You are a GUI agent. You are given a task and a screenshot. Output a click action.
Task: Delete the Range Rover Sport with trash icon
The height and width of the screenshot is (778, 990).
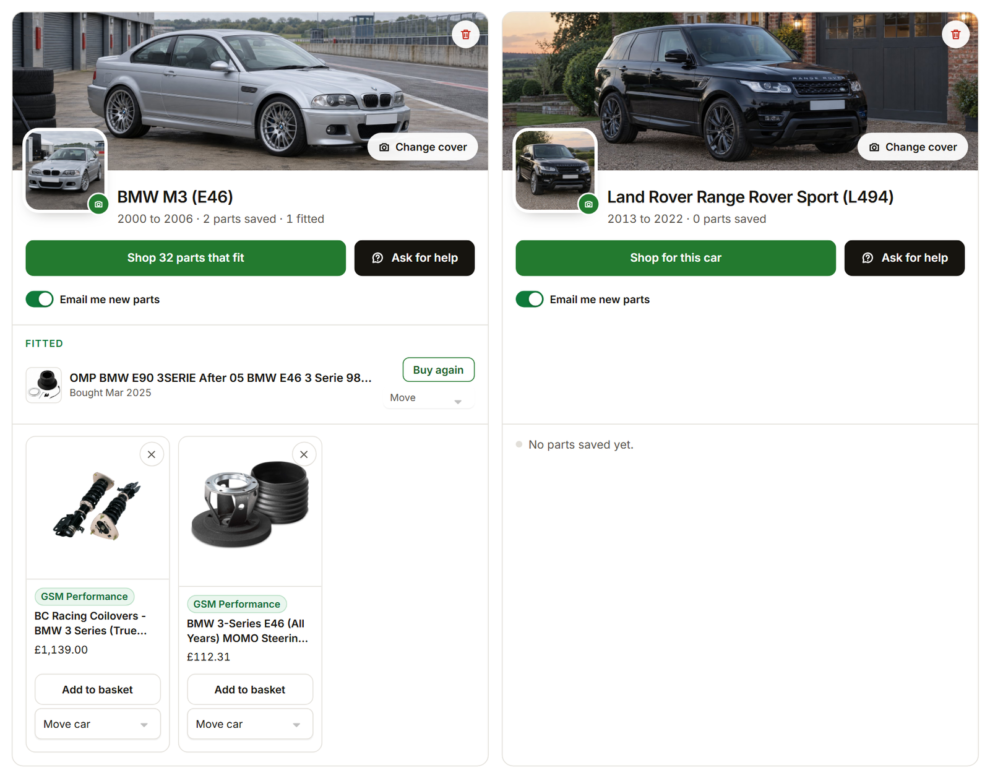click(x=955, y=34)
